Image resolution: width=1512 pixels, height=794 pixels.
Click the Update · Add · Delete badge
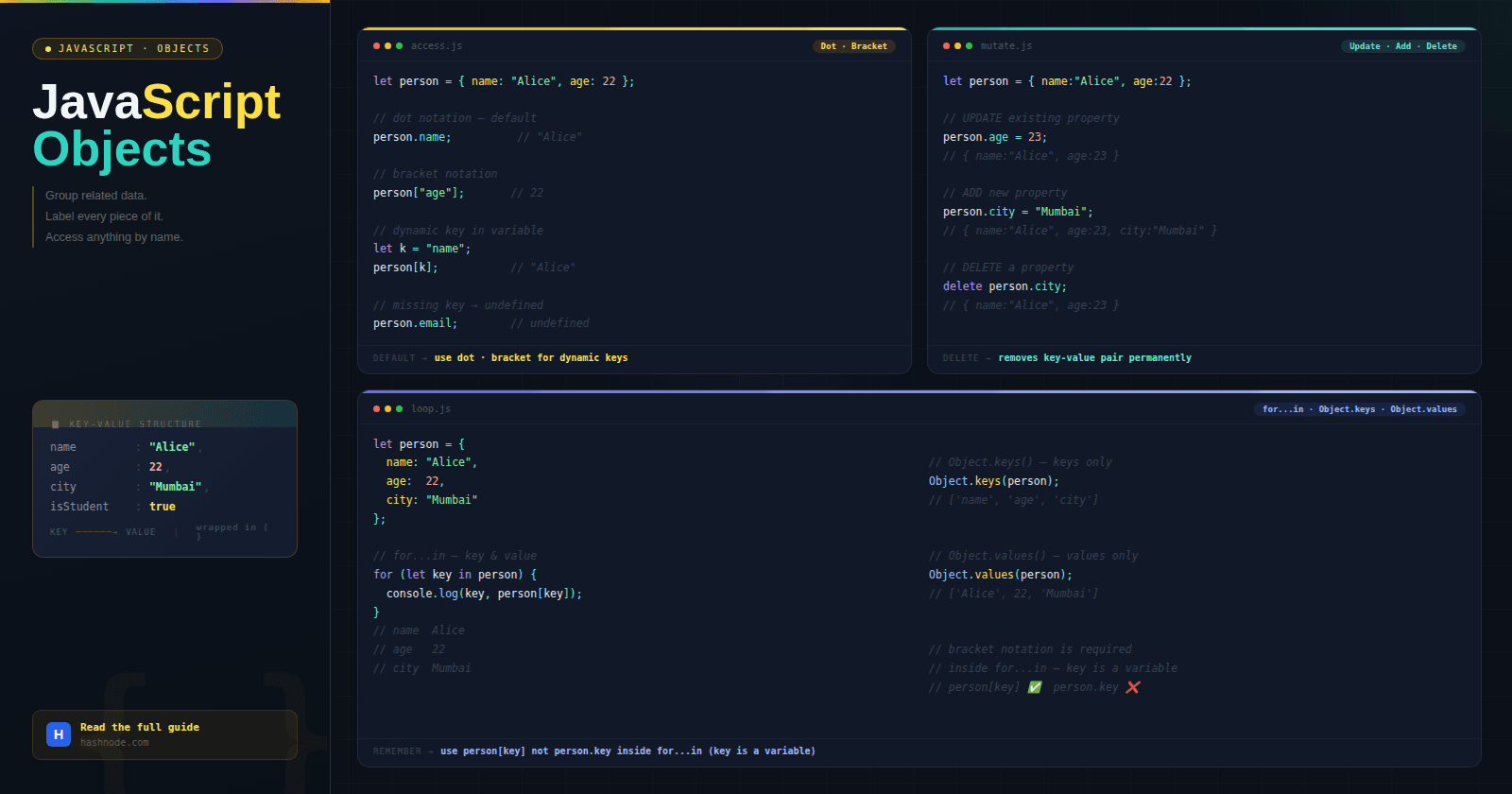[1402, 46]
